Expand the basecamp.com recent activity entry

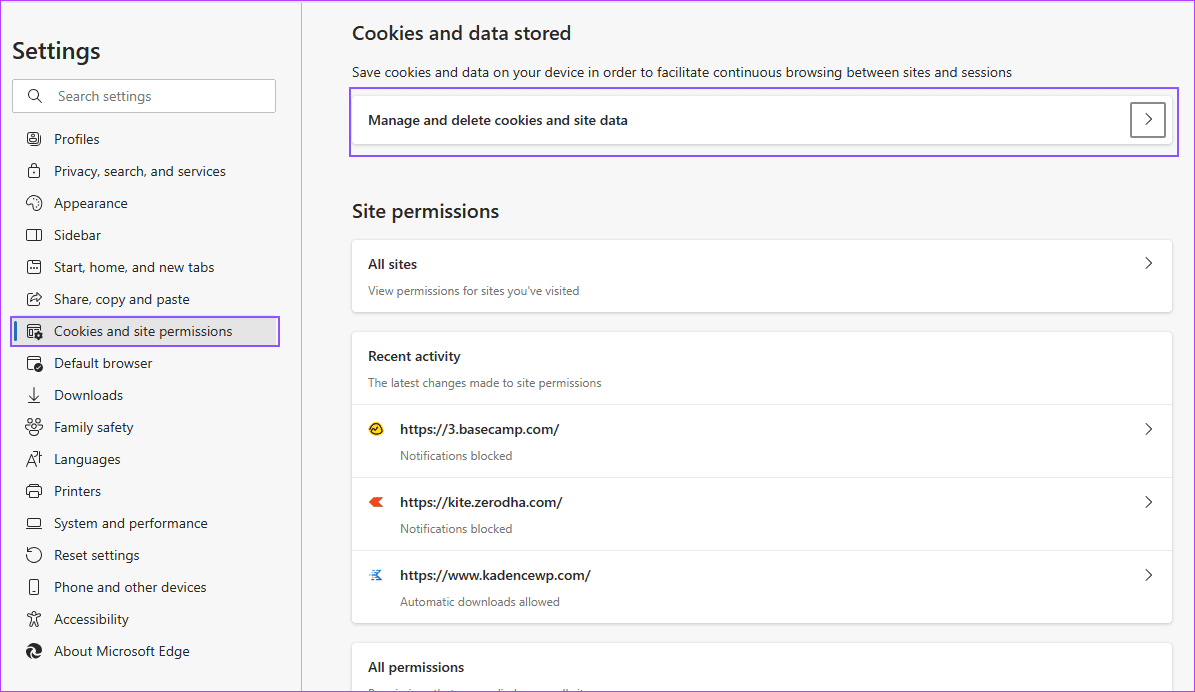(x=1148, y=429)
